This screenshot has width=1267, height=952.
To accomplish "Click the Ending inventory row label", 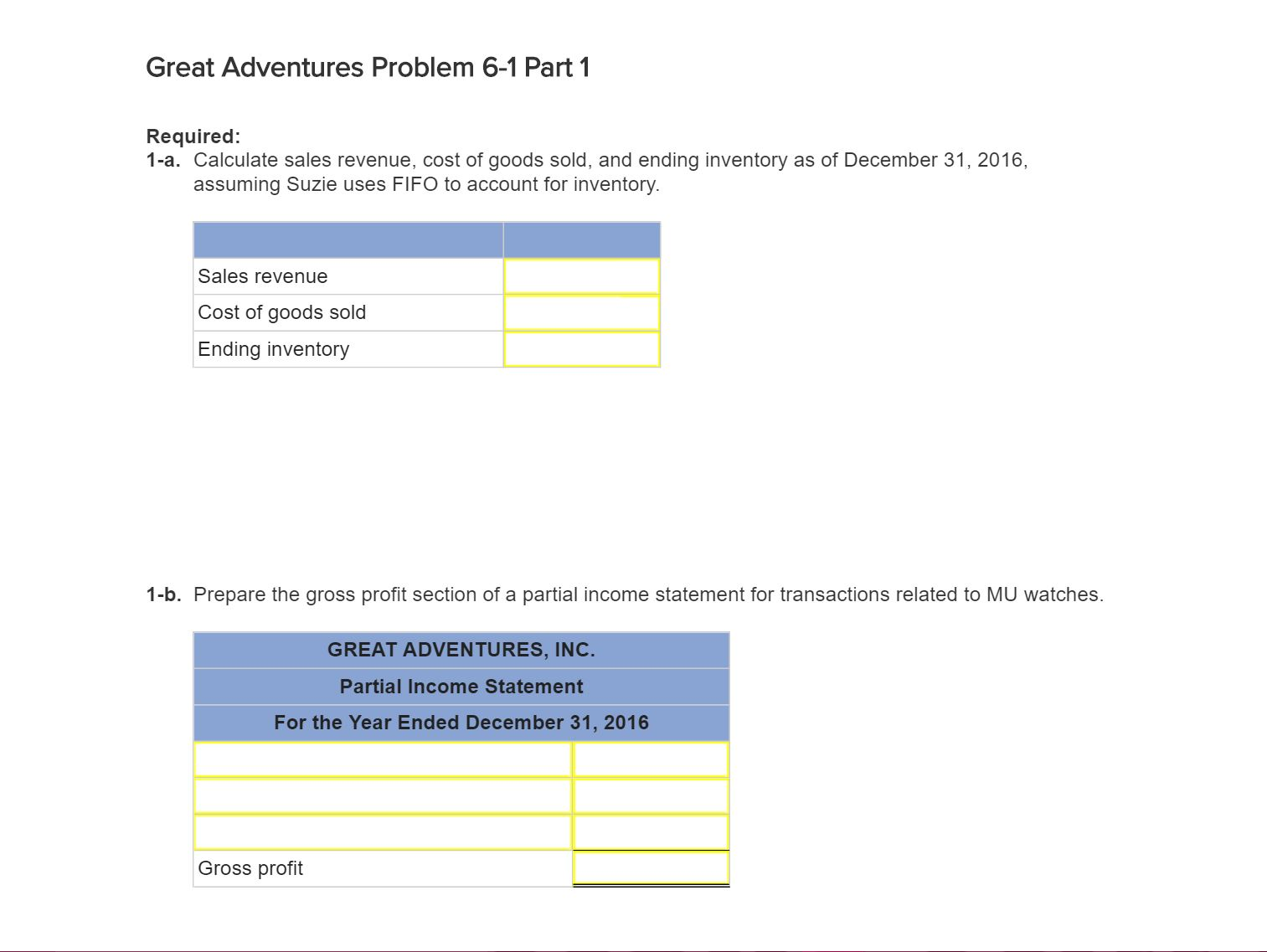I will pos(274,349).
